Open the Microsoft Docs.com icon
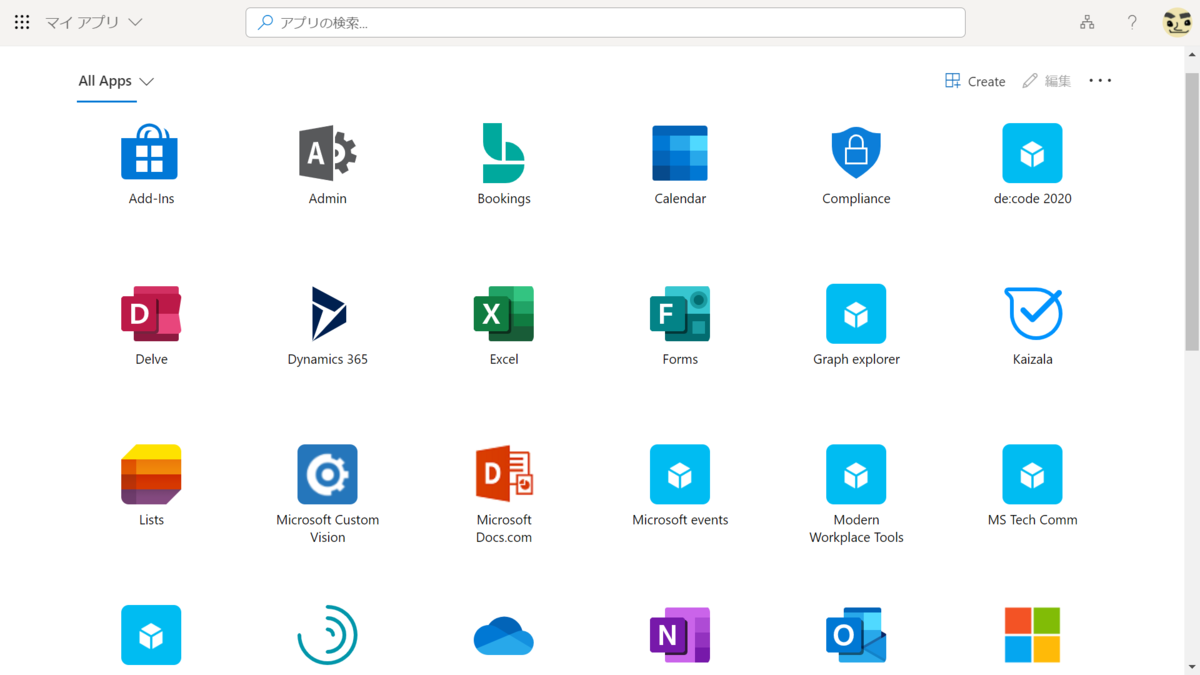This screenshot has height=675, width=1200. point(504,474)
